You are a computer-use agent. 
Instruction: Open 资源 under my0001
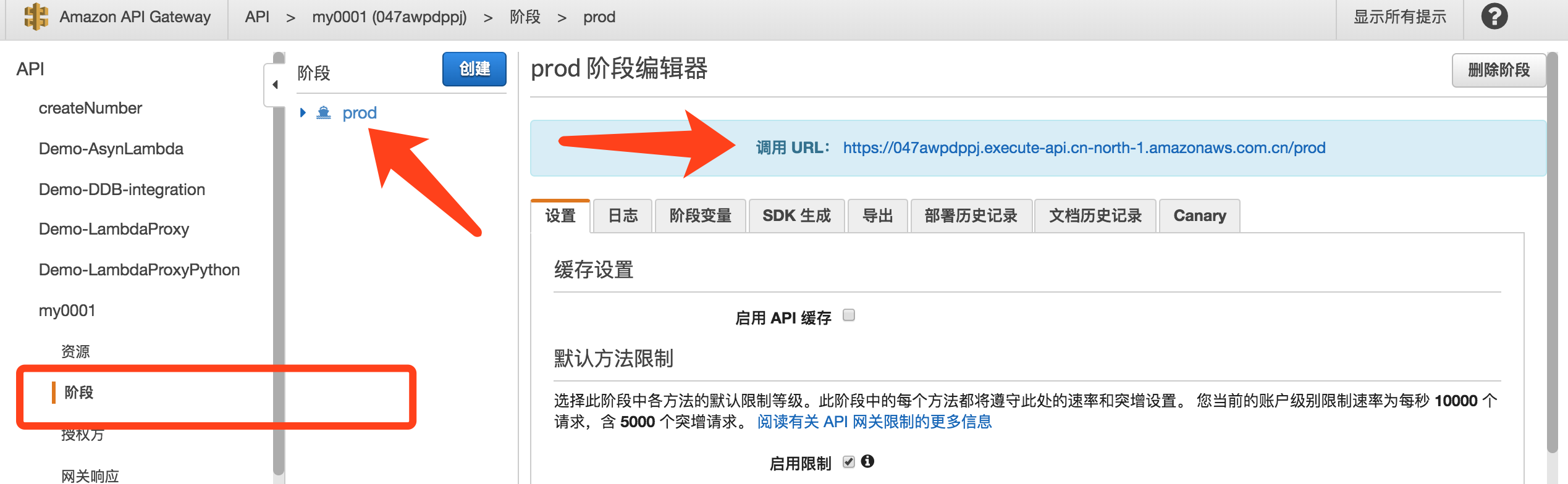(x=75, y=351)
